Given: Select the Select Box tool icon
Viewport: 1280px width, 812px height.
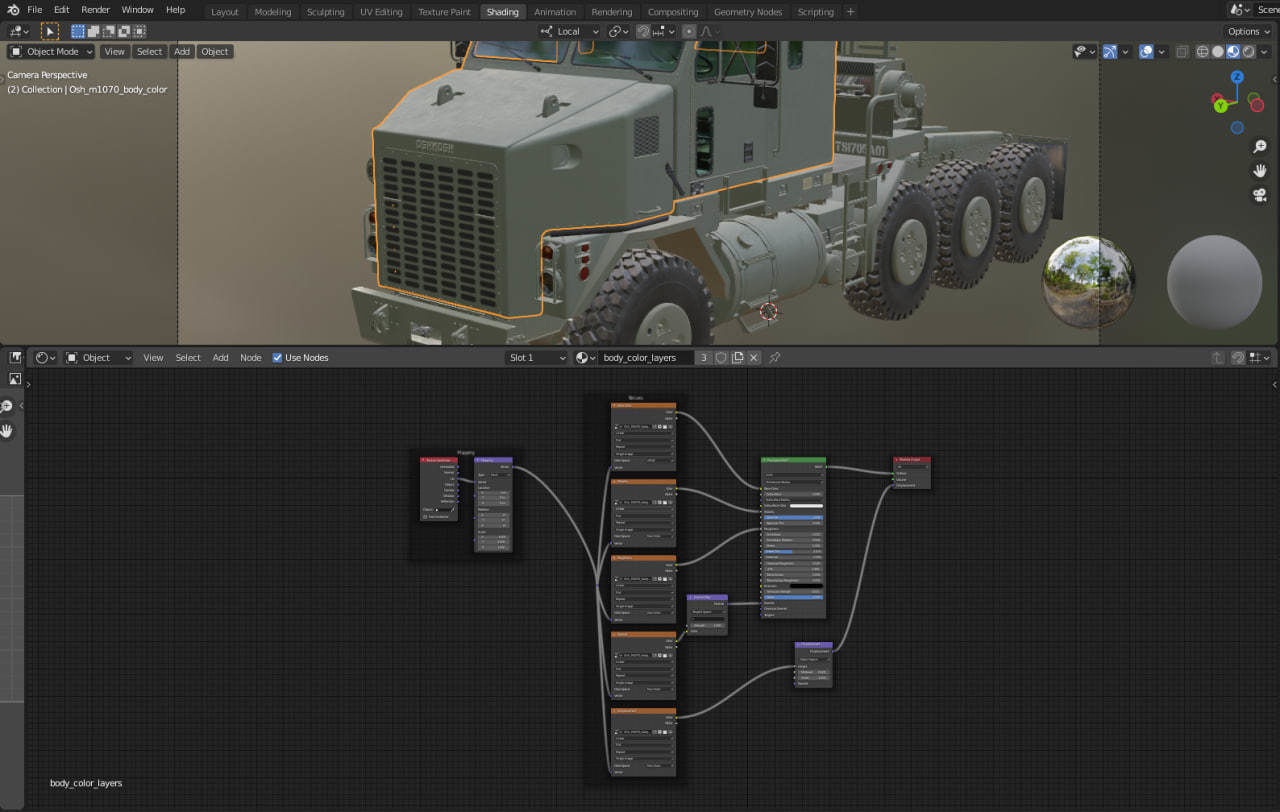Looking at the screenshot, I should pos(50,31).
